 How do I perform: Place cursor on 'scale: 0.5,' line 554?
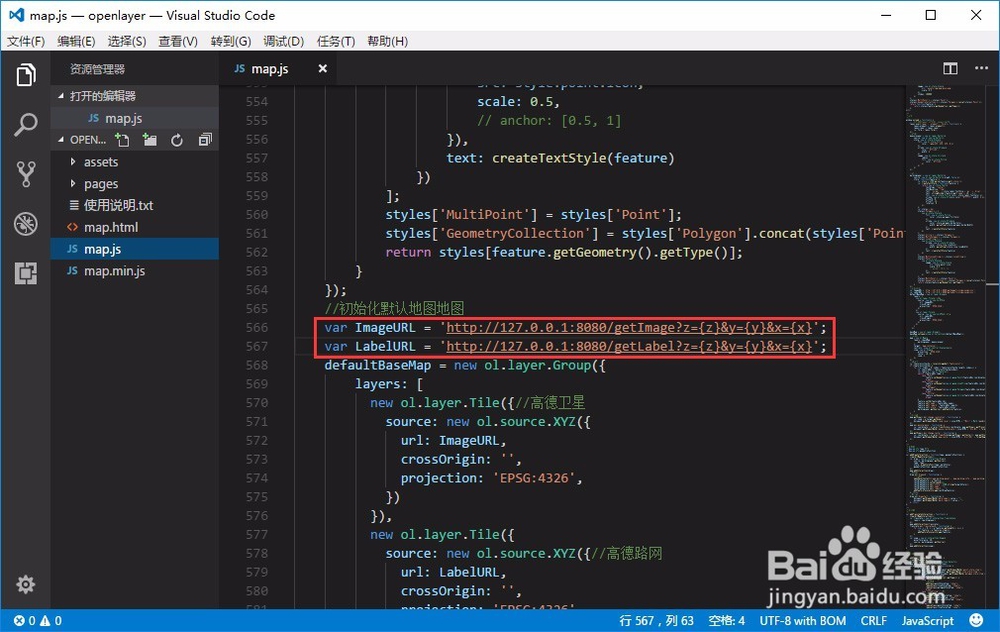[x=518, y=102]
